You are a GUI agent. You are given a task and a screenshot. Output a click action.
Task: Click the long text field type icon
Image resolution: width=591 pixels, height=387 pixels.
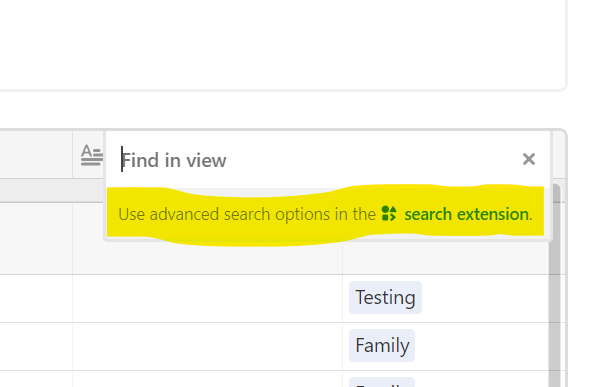click(x=92, y=155)
